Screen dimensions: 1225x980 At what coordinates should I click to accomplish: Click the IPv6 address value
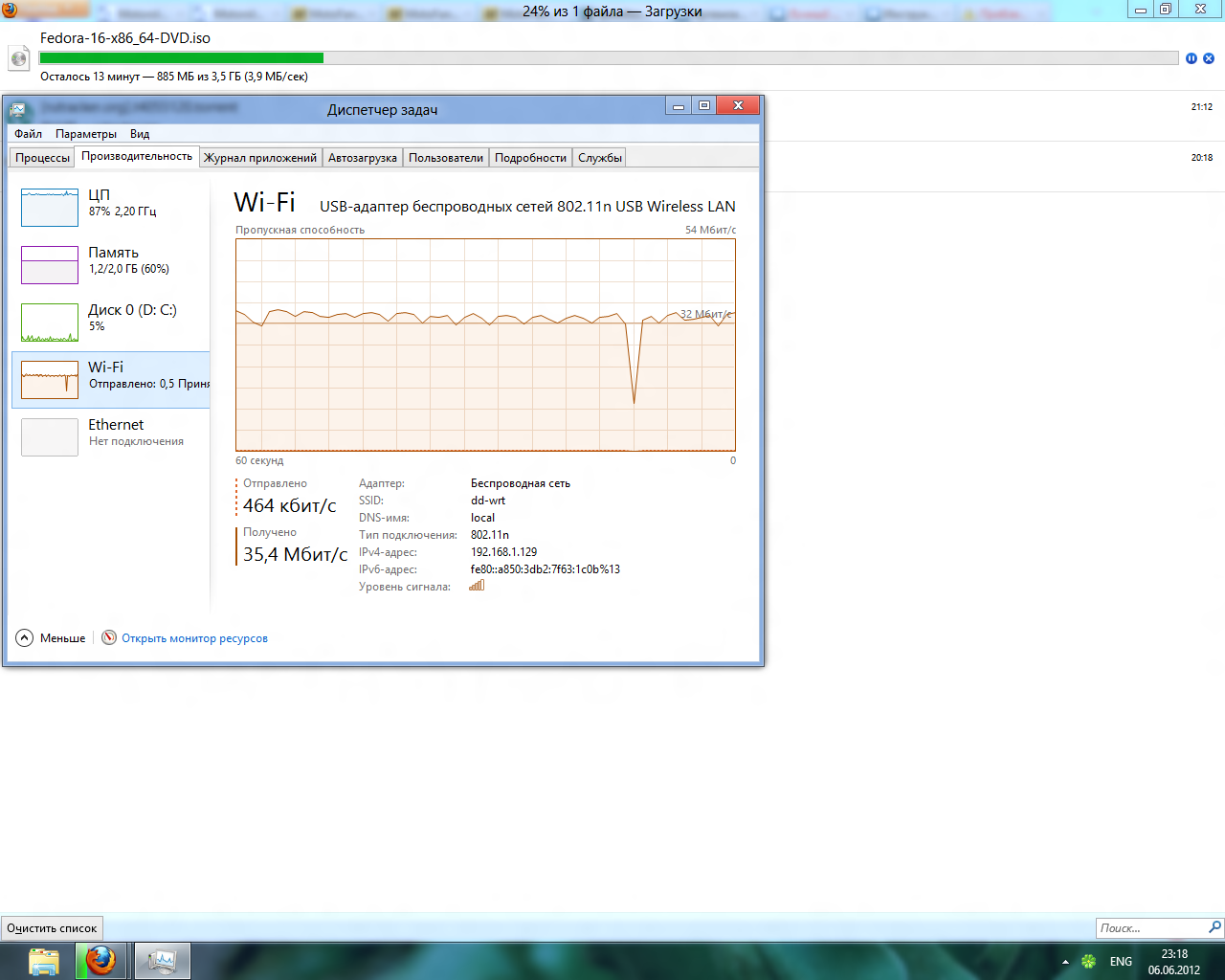tap(546, 569)
